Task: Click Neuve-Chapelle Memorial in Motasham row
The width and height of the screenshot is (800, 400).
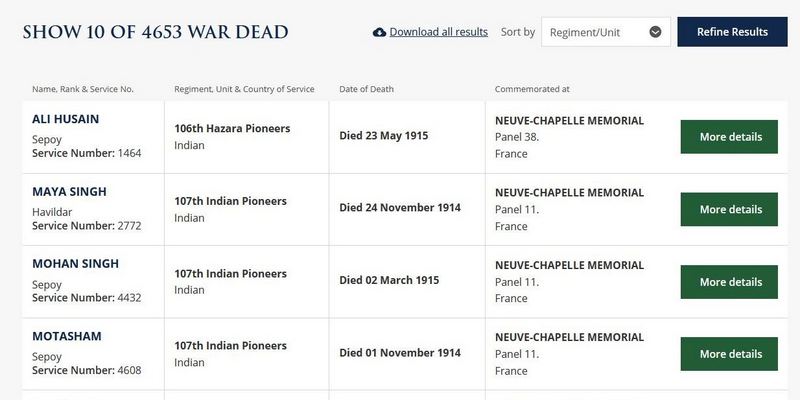Action: point(569,337)
